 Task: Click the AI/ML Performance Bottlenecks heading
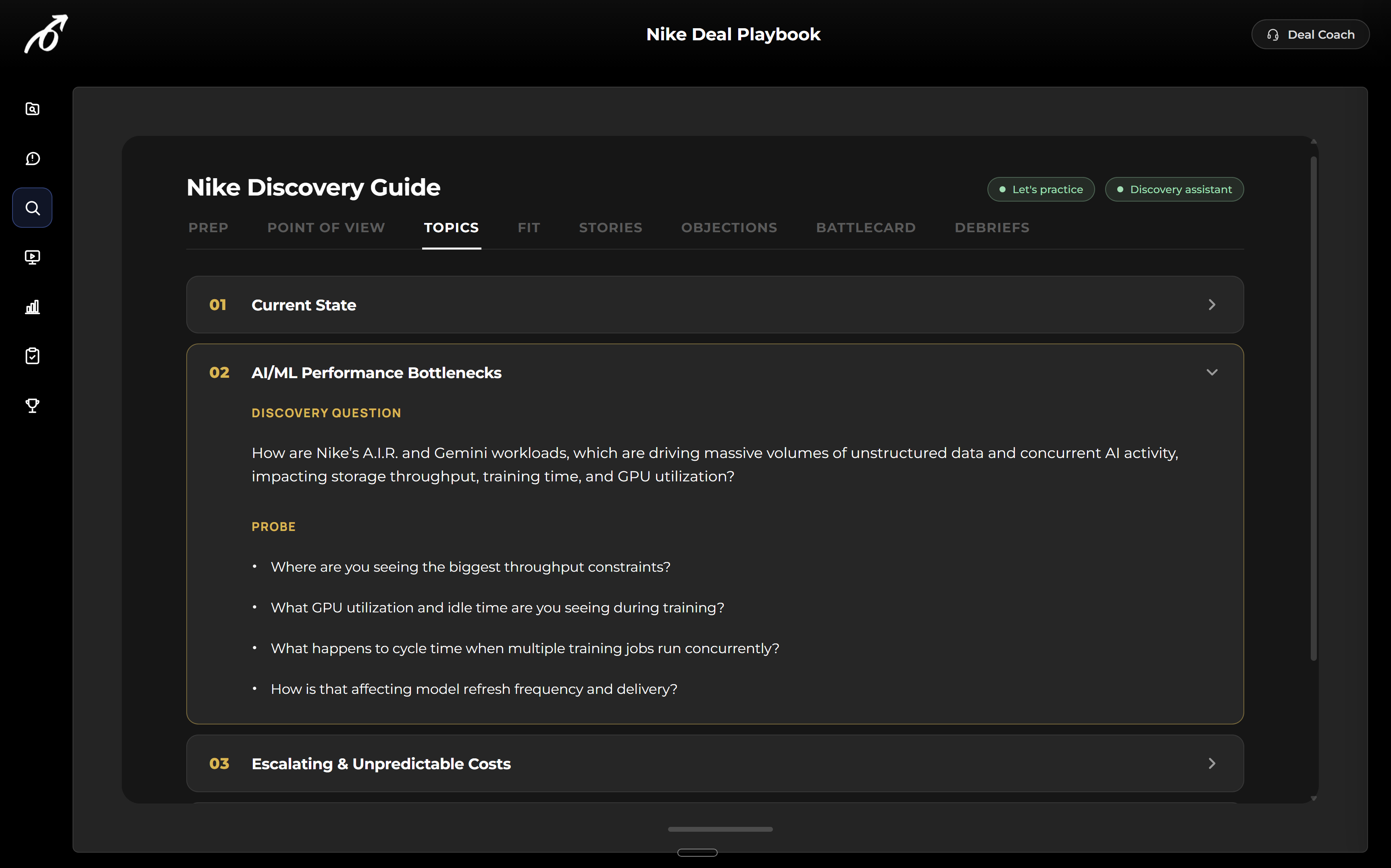tap(377, 373)
